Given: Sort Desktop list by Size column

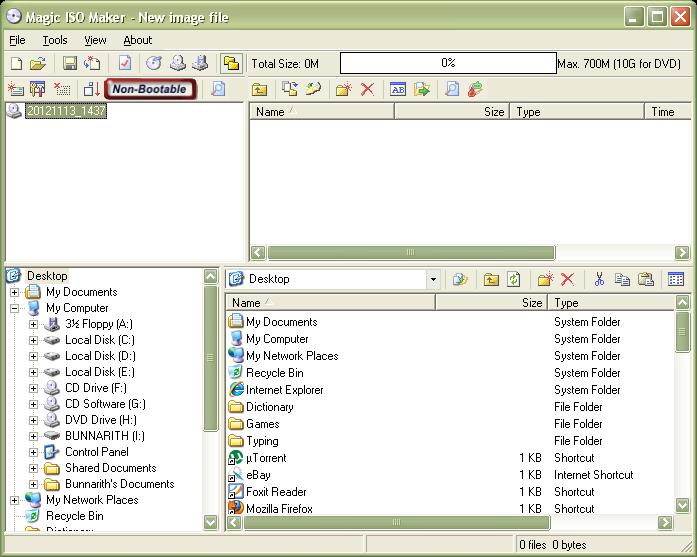Looking at the screenshot, I should (491, 303).
